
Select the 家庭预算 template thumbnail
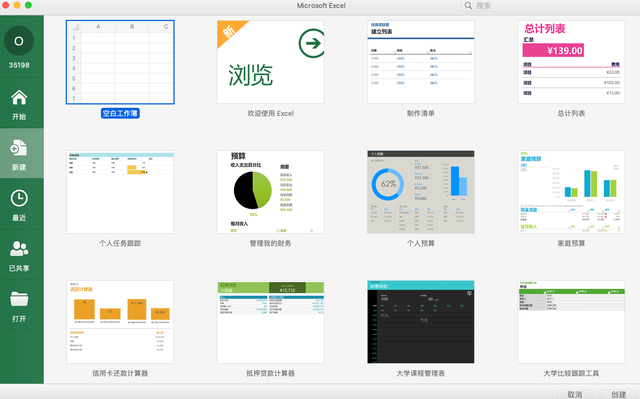click(x=571, y=192)
